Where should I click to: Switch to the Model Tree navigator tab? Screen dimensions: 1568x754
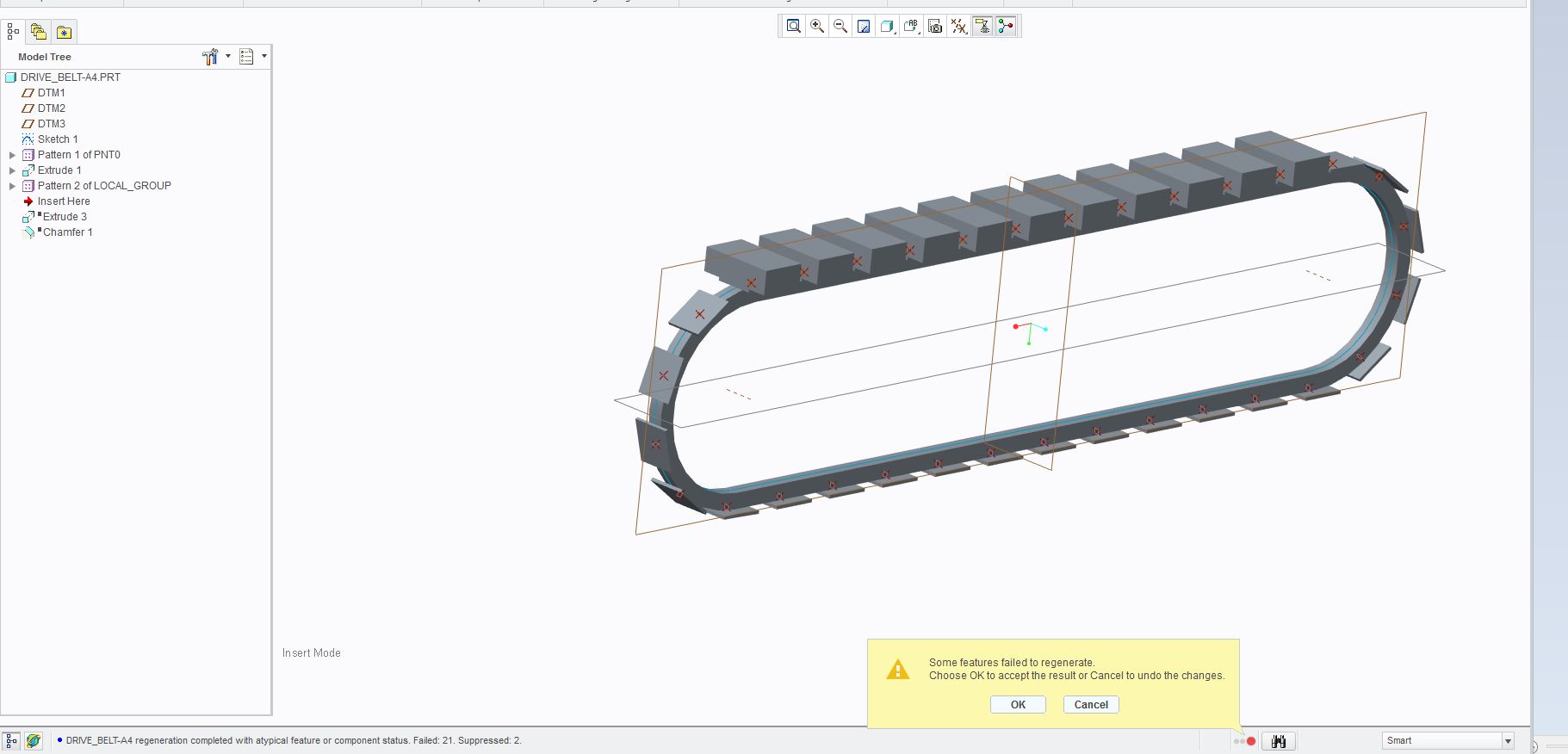click(13, 32)
